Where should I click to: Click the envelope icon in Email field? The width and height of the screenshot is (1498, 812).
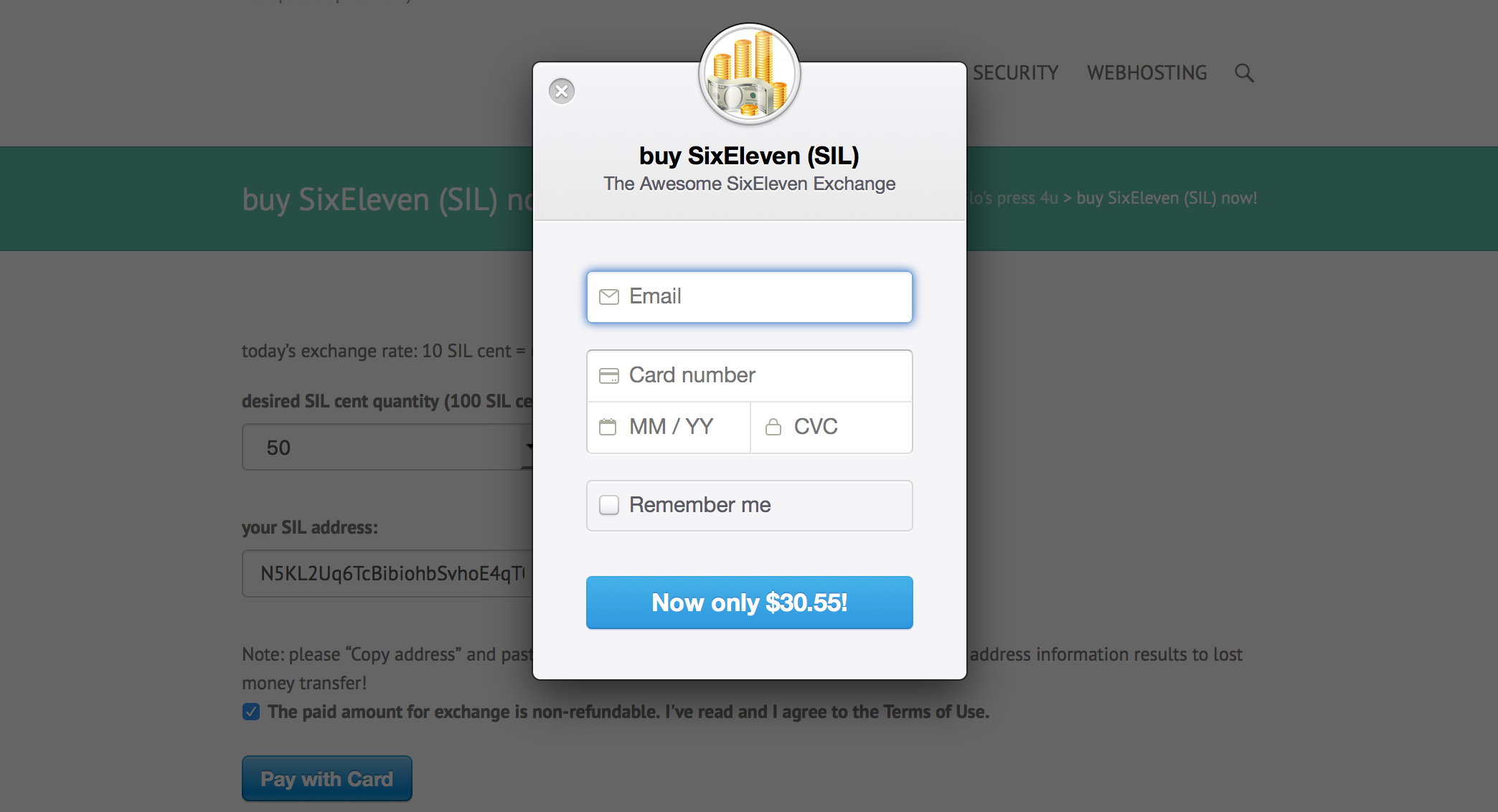609,297
